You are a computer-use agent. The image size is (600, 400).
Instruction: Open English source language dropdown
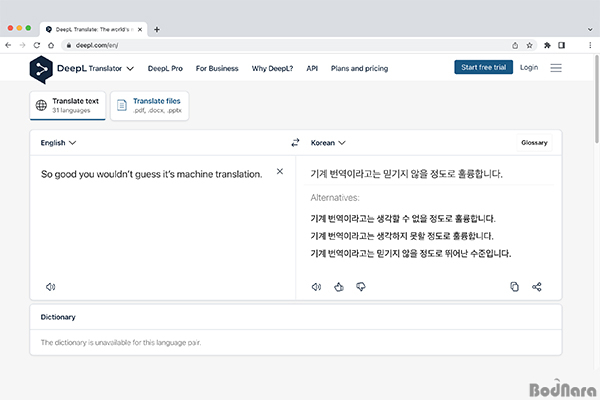(58, 143)
